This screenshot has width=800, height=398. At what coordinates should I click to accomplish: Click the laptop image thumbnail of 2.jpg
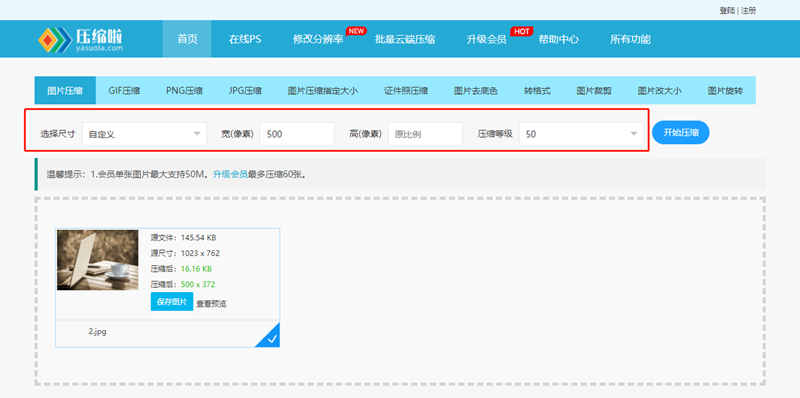pos(97,260)
